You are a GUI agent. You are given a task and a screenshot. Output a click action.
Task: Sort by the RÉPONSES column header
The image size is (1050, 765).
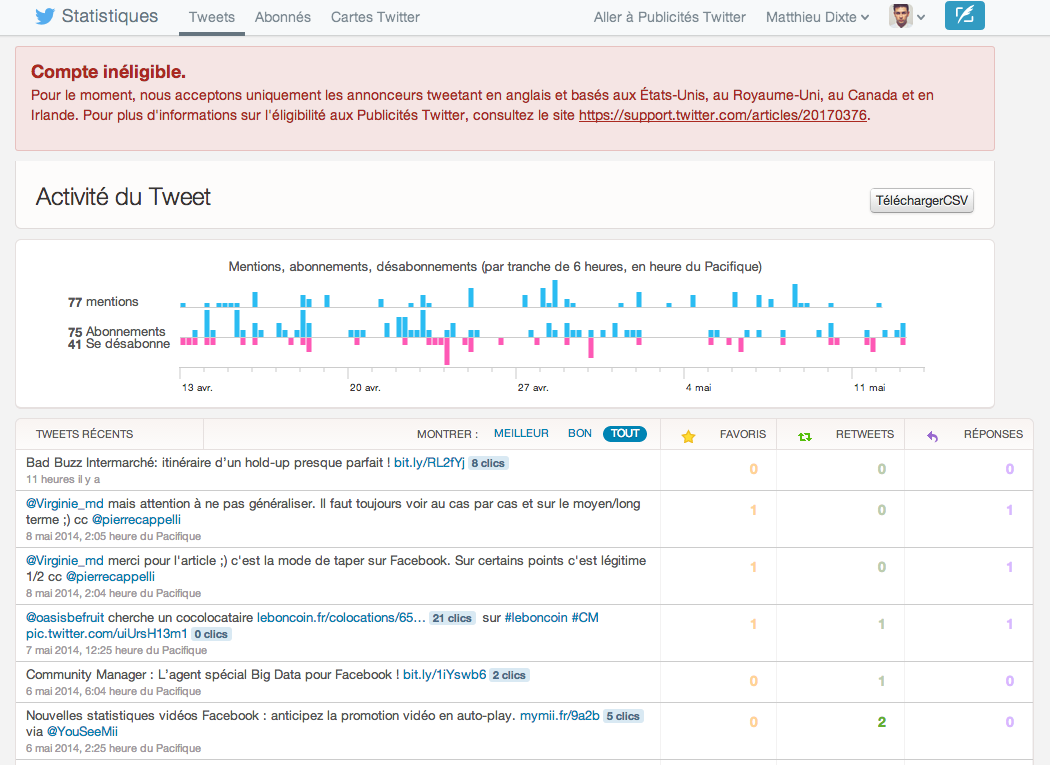[x=993, y=434]
